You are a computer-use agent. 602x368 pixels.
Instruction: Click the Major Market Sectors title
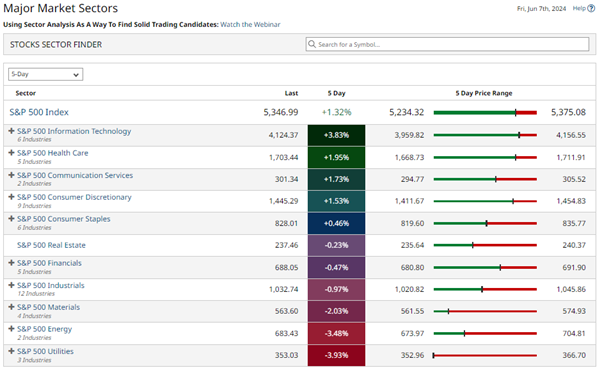click(x=60, y=8)
